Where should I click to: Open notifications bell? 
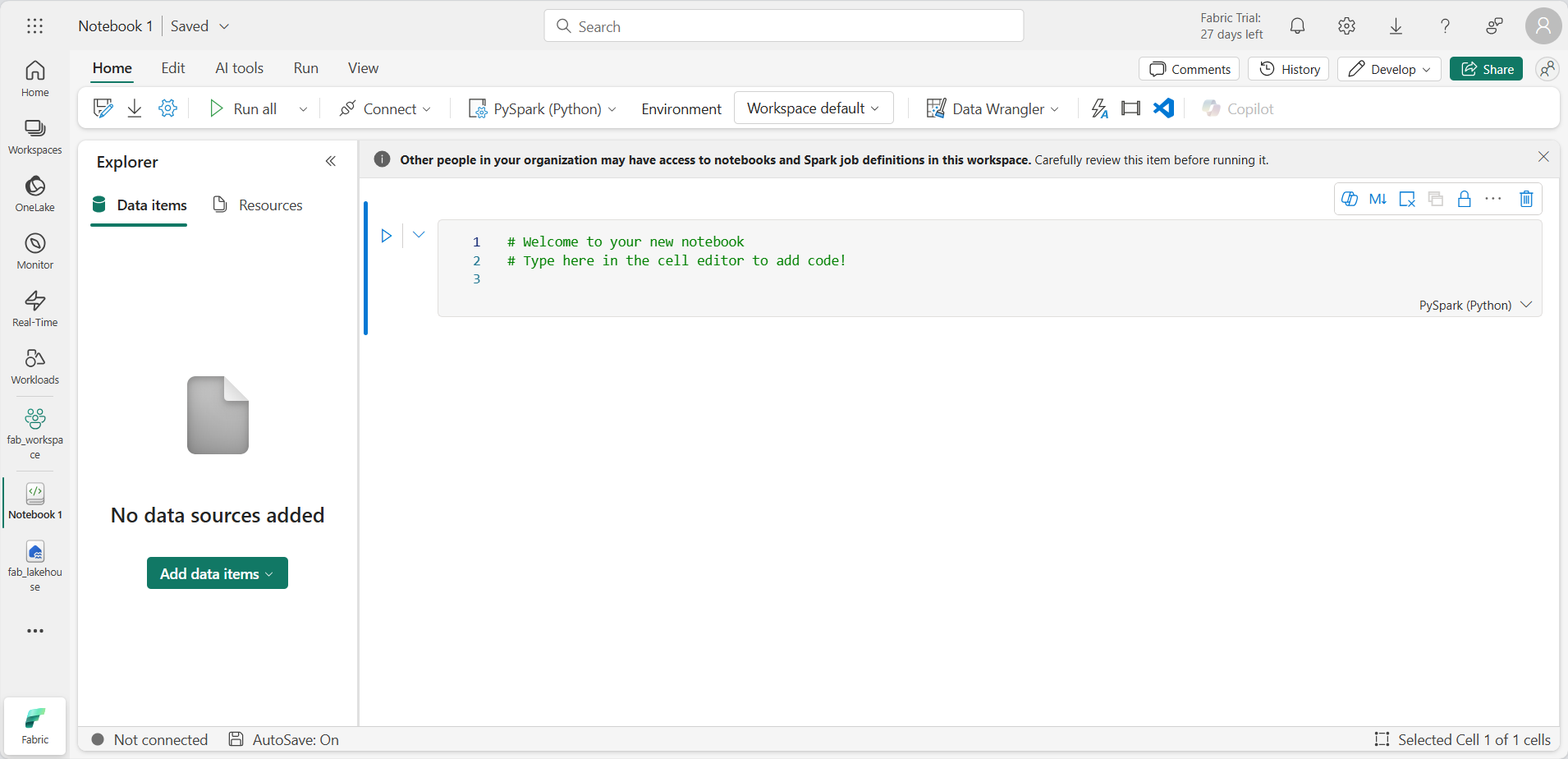1297,26
